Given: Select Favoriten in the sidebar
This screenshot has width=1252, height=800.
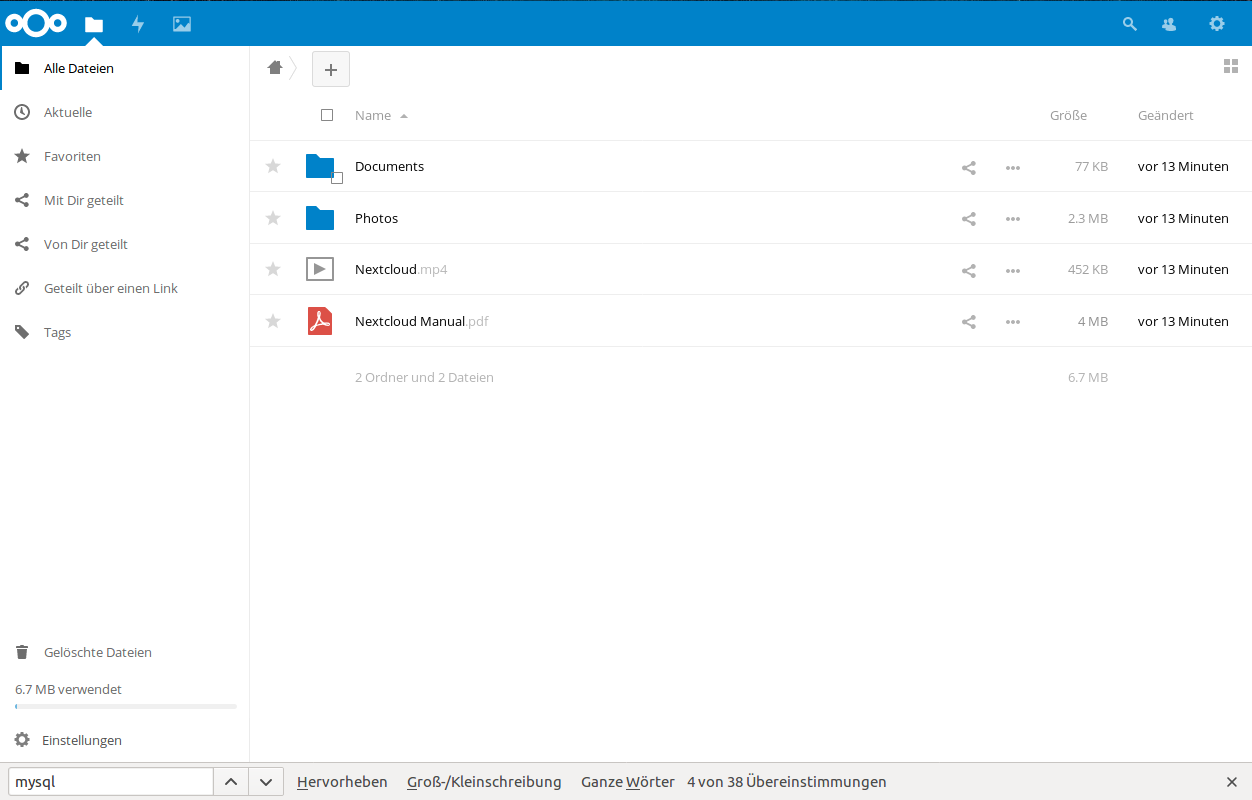Looking at the screenshot, I should pyautogui.click(x=72, y=157).
